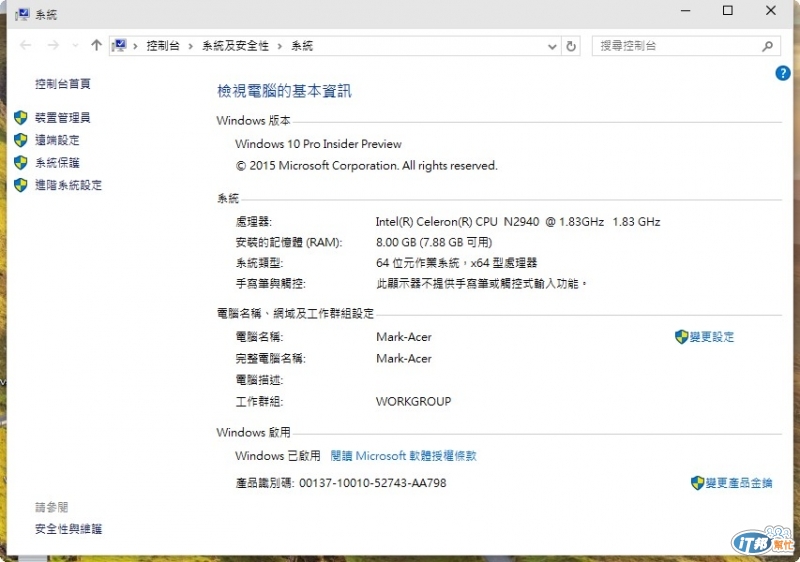Select 控制台 in the breadcrumb
800x562 pixels.
(163, 46)
